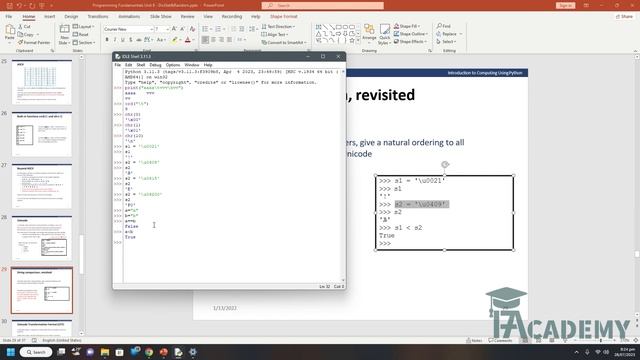Expand the shapes gallery More arrow
The height and width of the screenshot is (360, 640).
pyautogui.click(x=358, y=41)
